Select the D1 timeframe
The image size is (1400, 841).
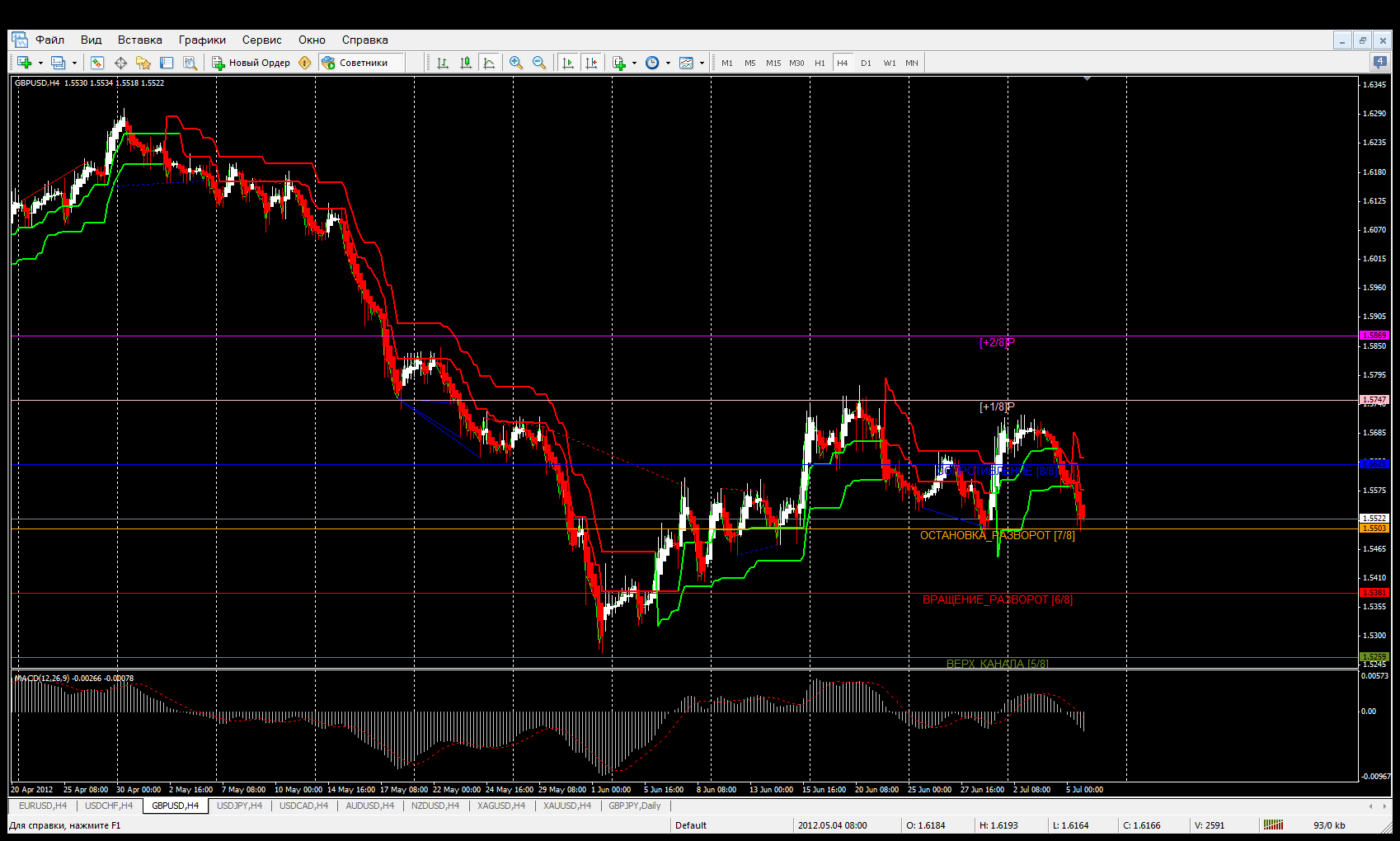[x=866, y=63]
